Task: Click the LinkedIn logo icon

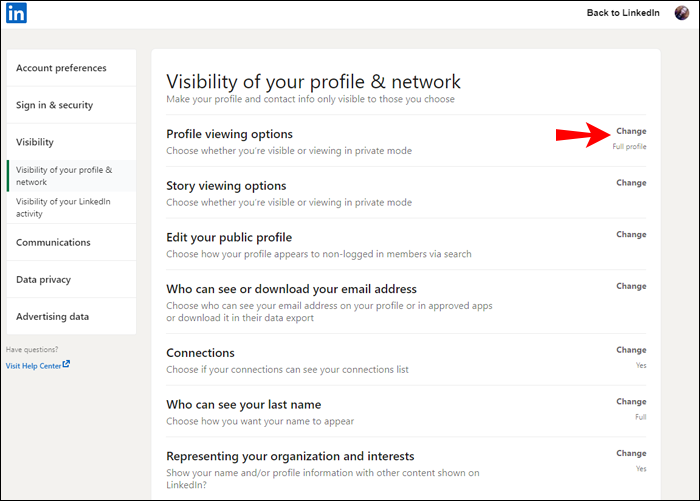Action: pos(17,13)
